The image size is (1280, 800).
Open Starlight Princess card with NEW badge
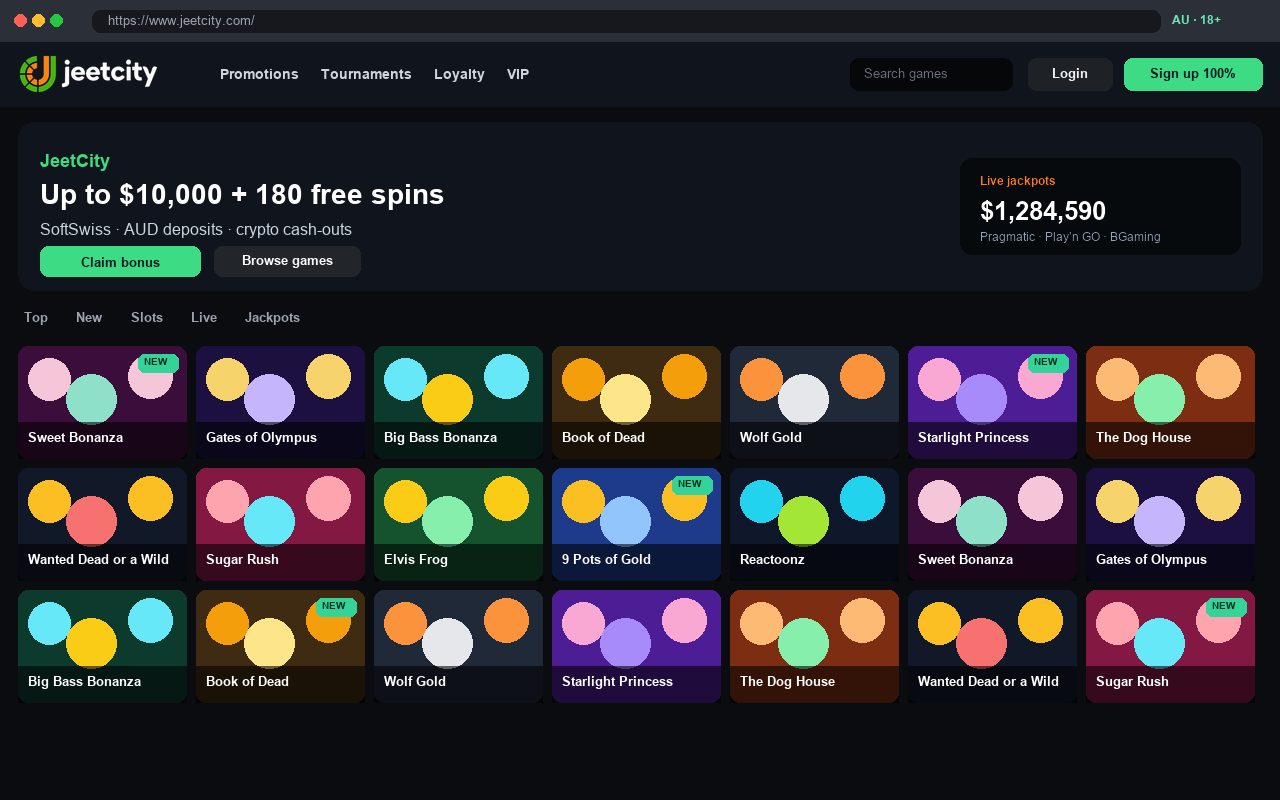click(x=992, y=402)
